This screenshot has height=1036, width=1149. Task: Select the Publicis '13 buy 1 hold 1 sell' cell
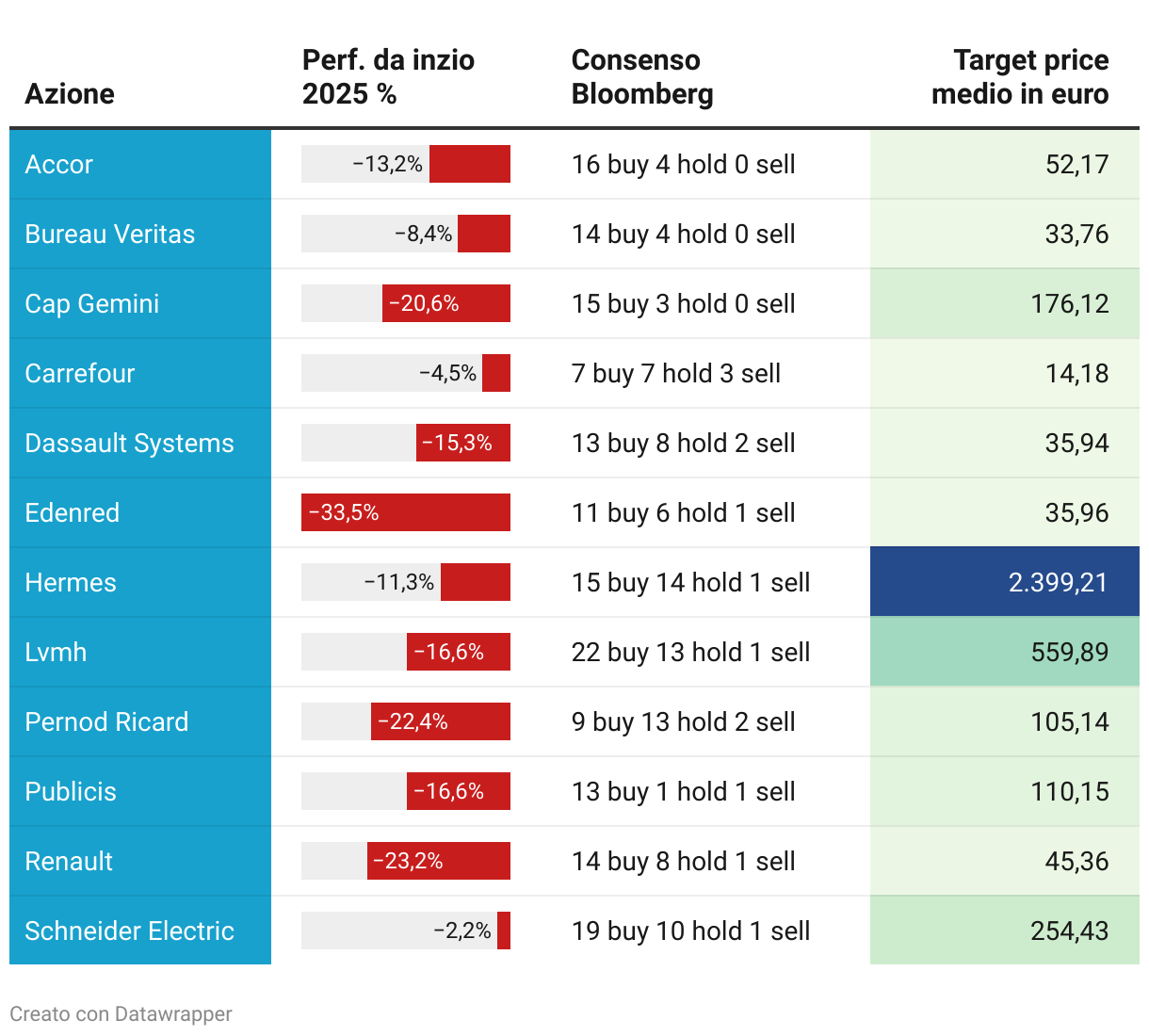(x=683, y=792)
